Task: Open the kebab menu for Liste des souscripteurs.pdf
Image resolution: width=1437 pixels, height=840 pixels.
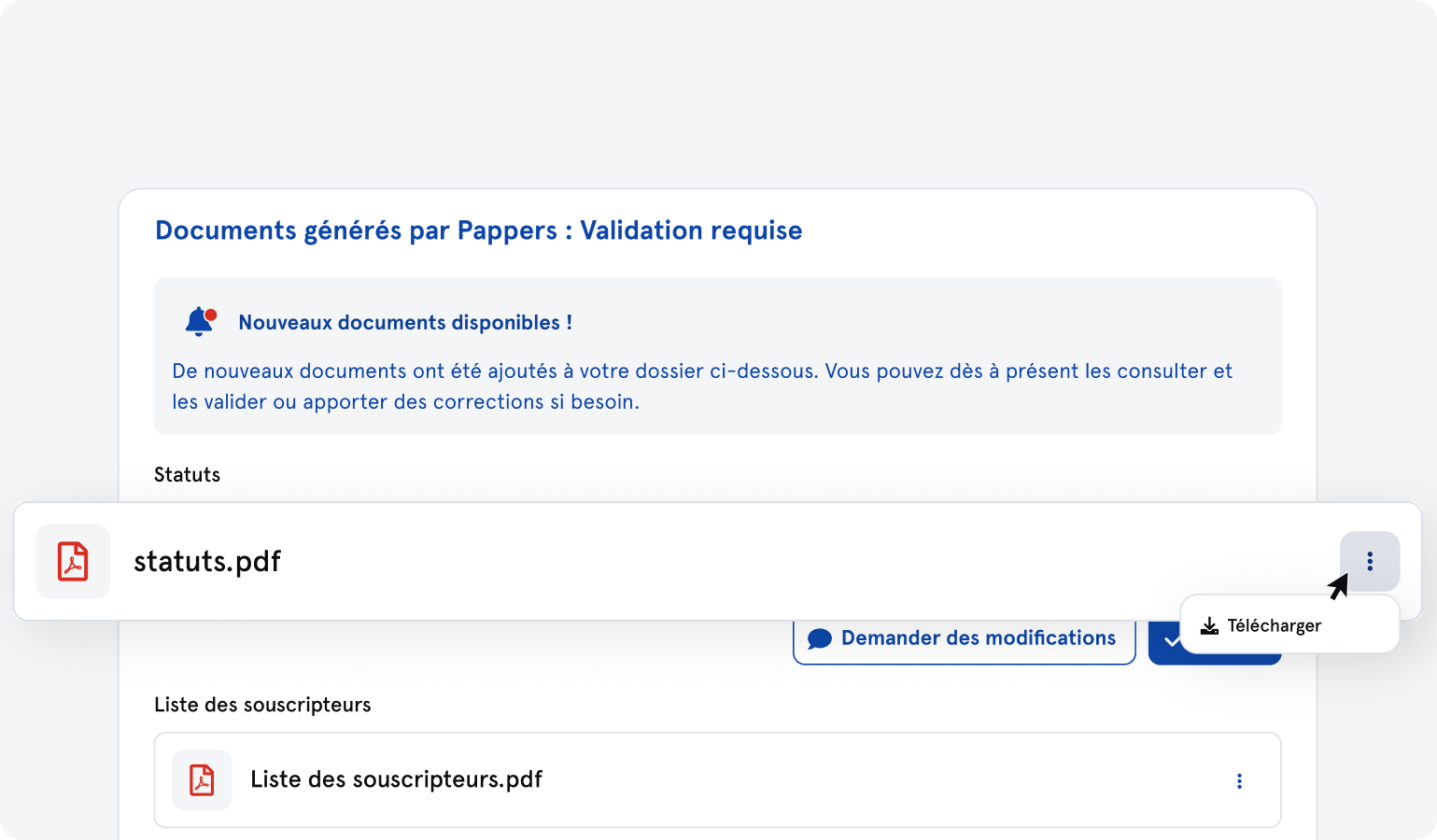Action: coord(1240,780)
